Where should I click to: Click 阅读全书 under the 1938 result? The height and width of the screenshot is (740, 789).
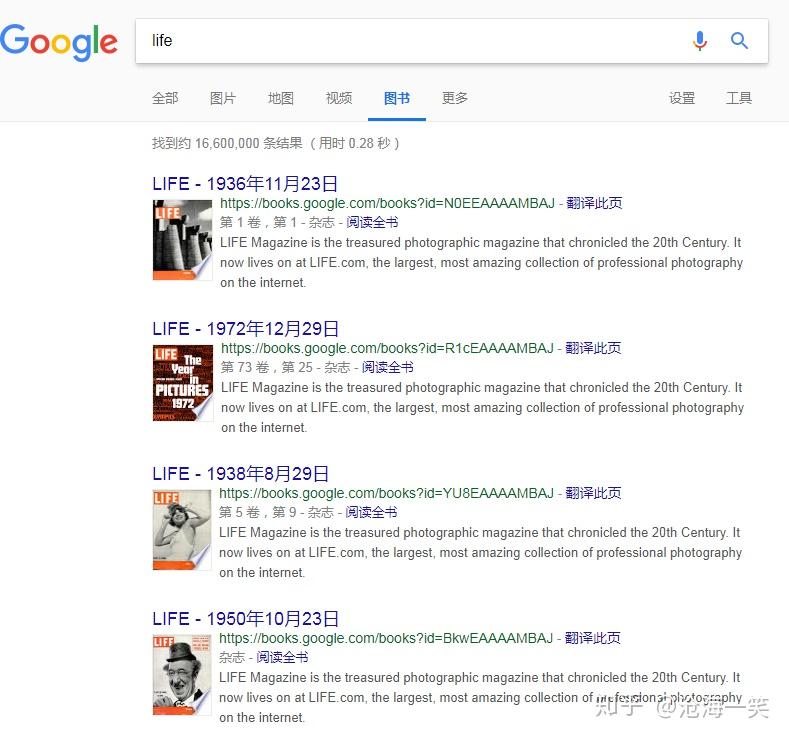tap(371, 512)
